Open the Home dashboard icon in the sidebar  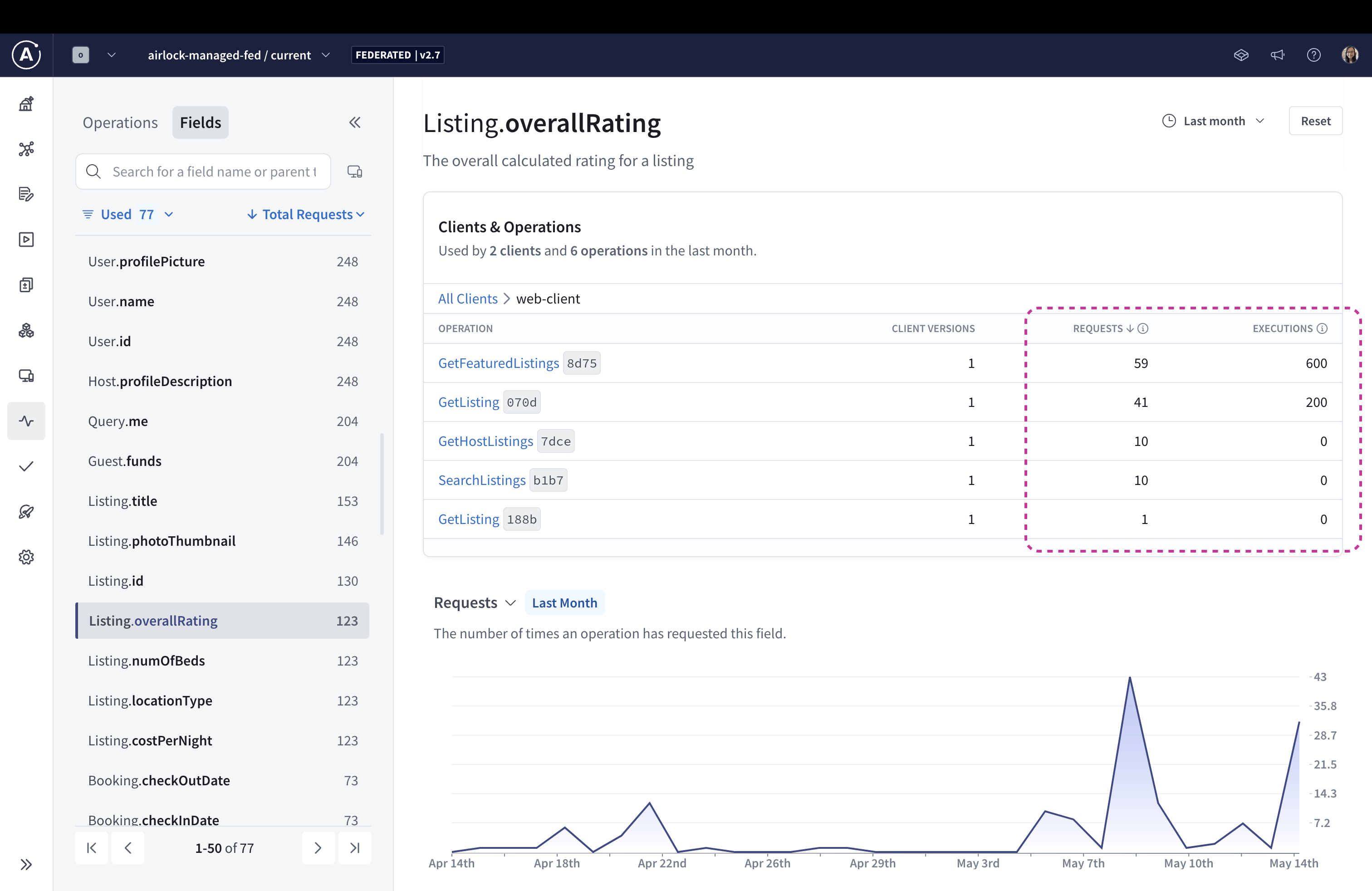26,104
